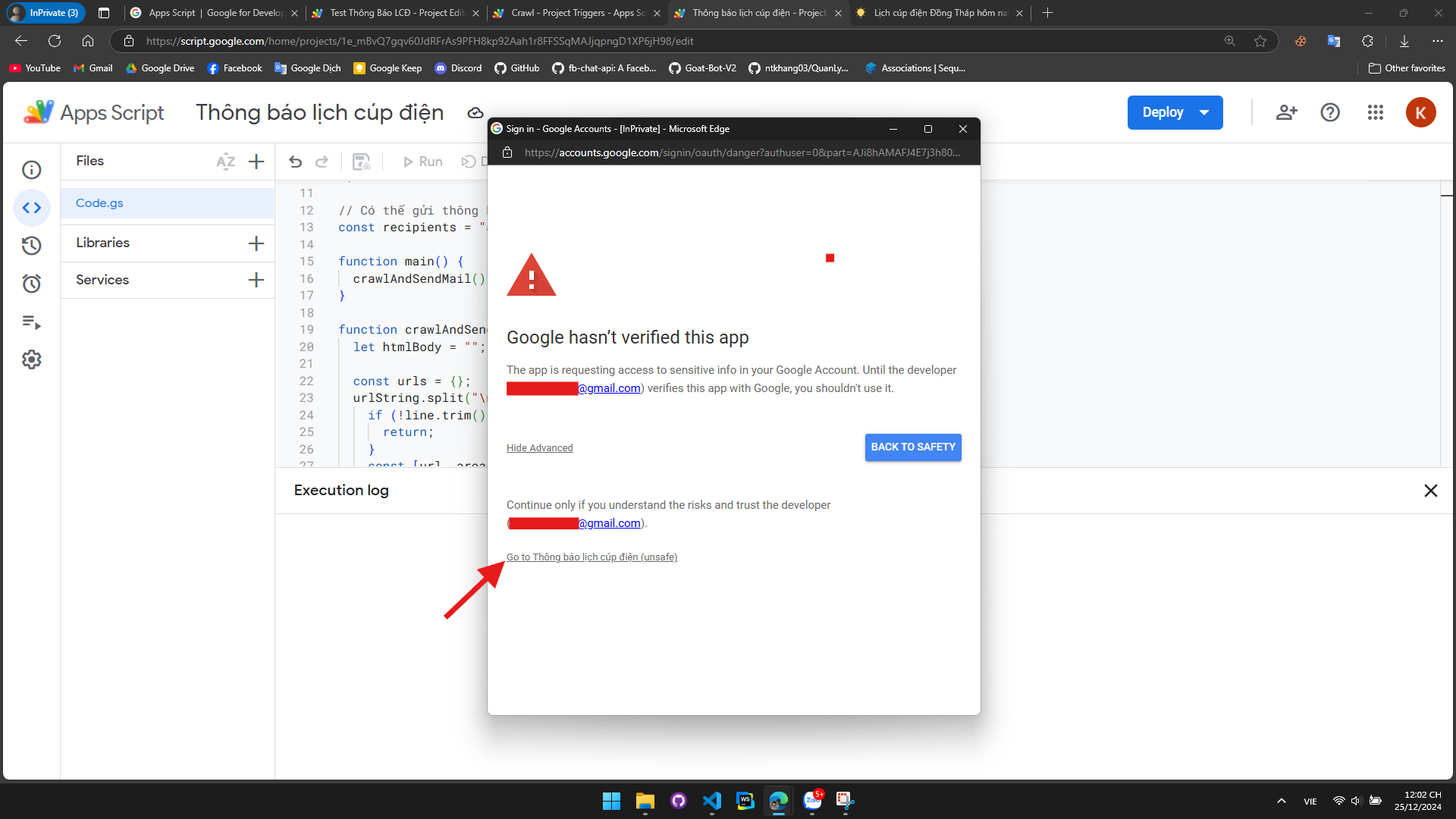The image size is (1456, 819).
Task: Click the Share project person-plus icon
Action: [1286, 112]
